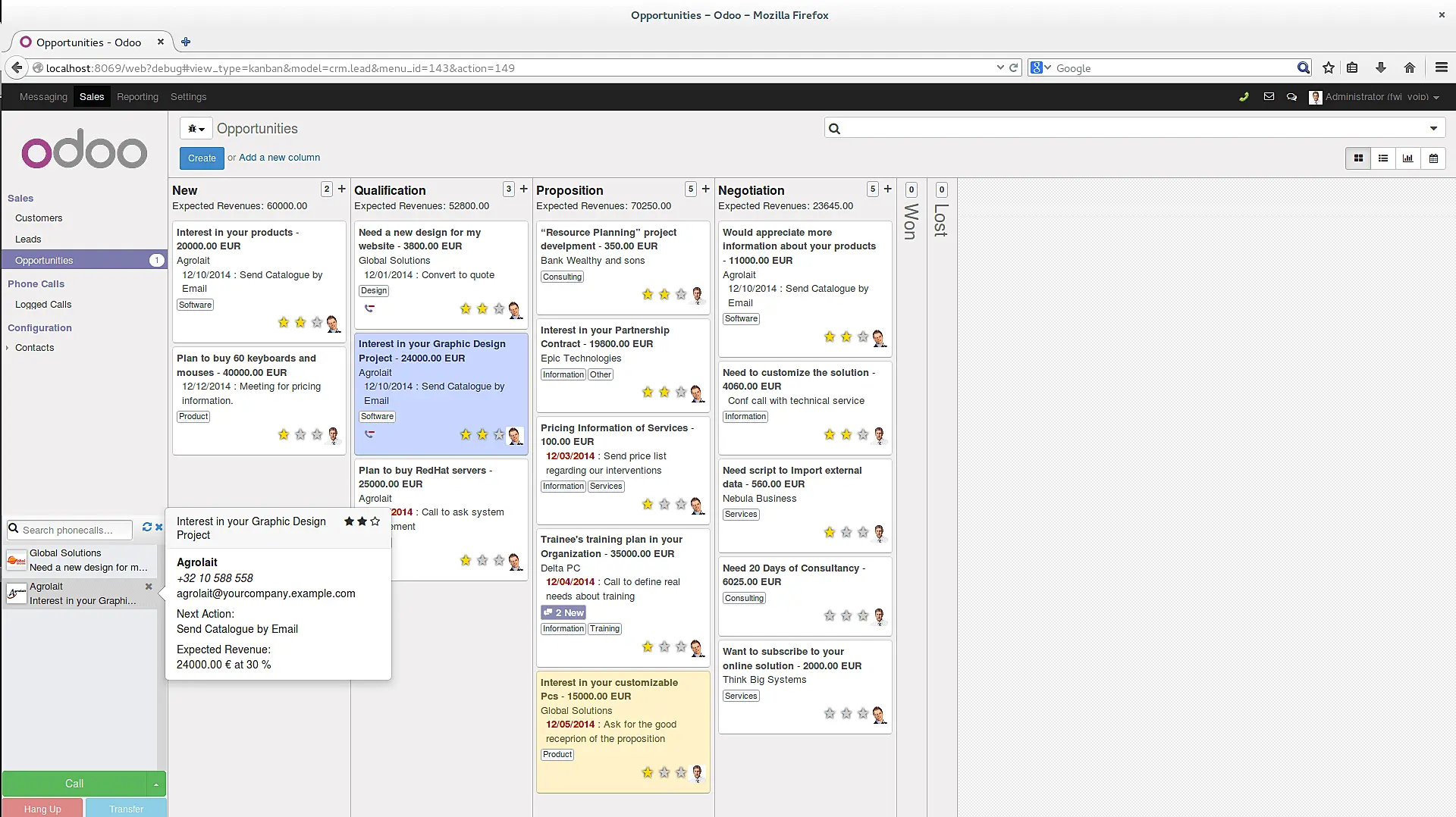1456x817 pixels.
Task: Open the Reporting menu
Action: [x=137, y=96]
